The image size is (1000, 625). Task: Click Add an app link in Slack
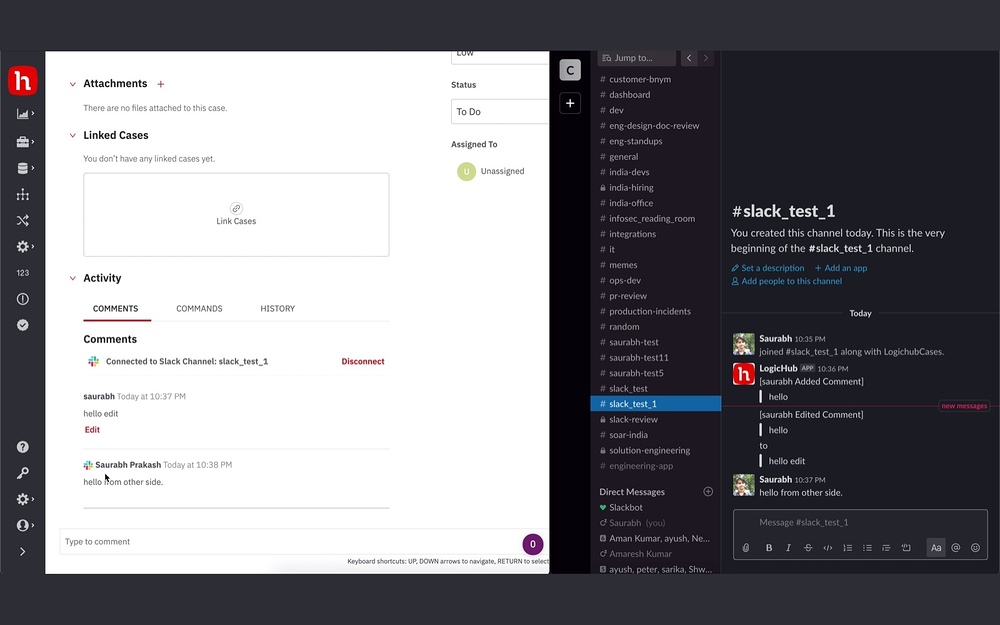pyautogui.click(x=841, y=268)
